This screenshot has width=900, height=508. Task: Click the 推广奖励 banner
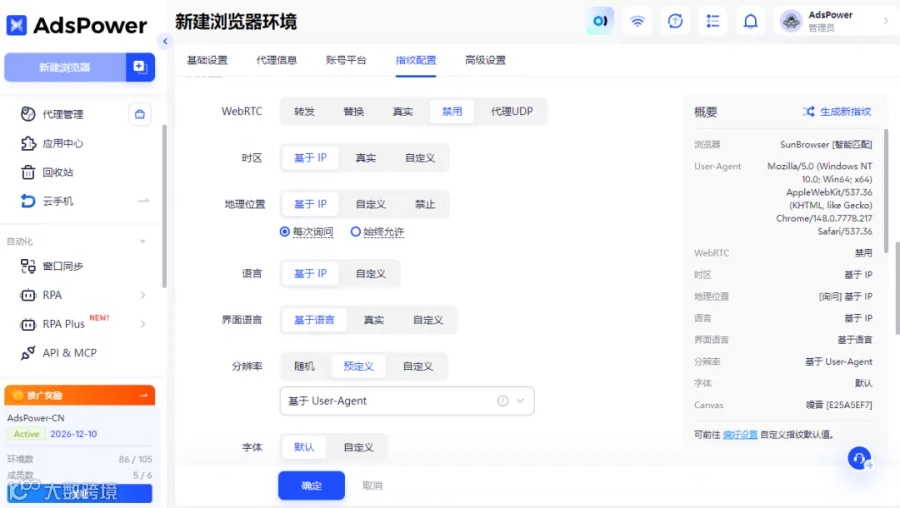pos(80,395)
